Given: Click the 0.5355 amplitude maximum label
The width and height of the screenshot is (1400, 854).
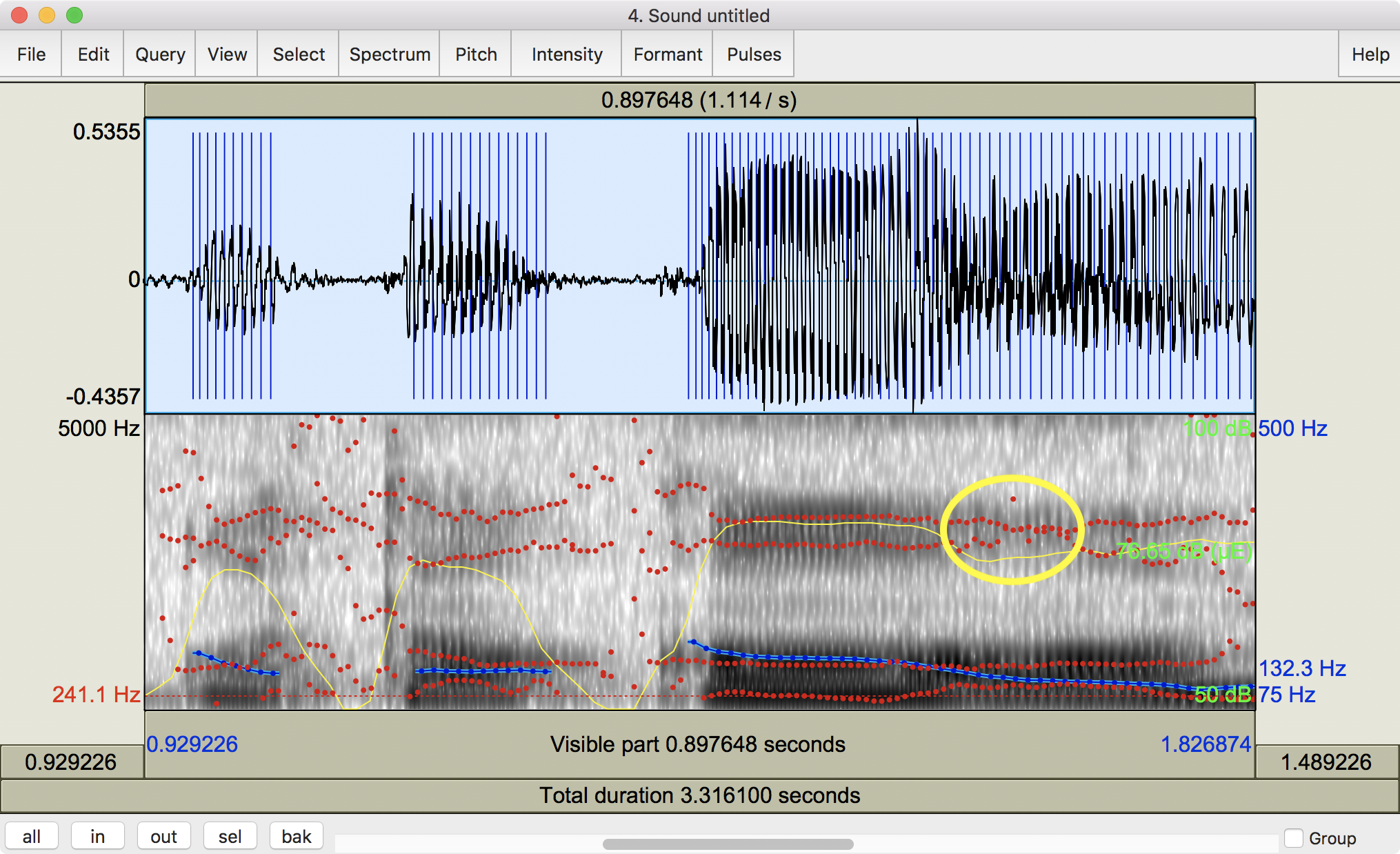Looking at the screenshot, I should tap(106, 132).
